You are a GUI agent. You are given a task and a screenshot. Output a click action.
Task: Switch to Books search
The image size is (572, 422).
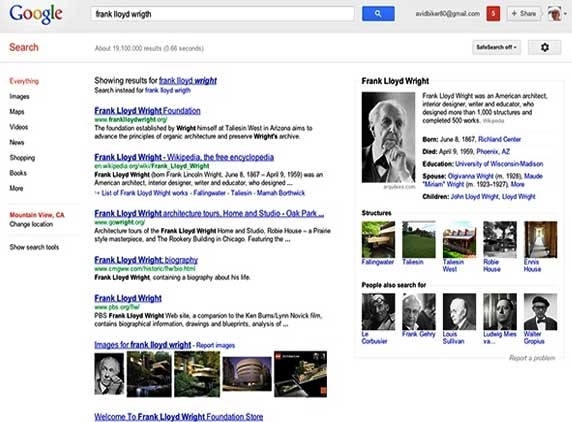pyautogui.click(x=18, y=173)
